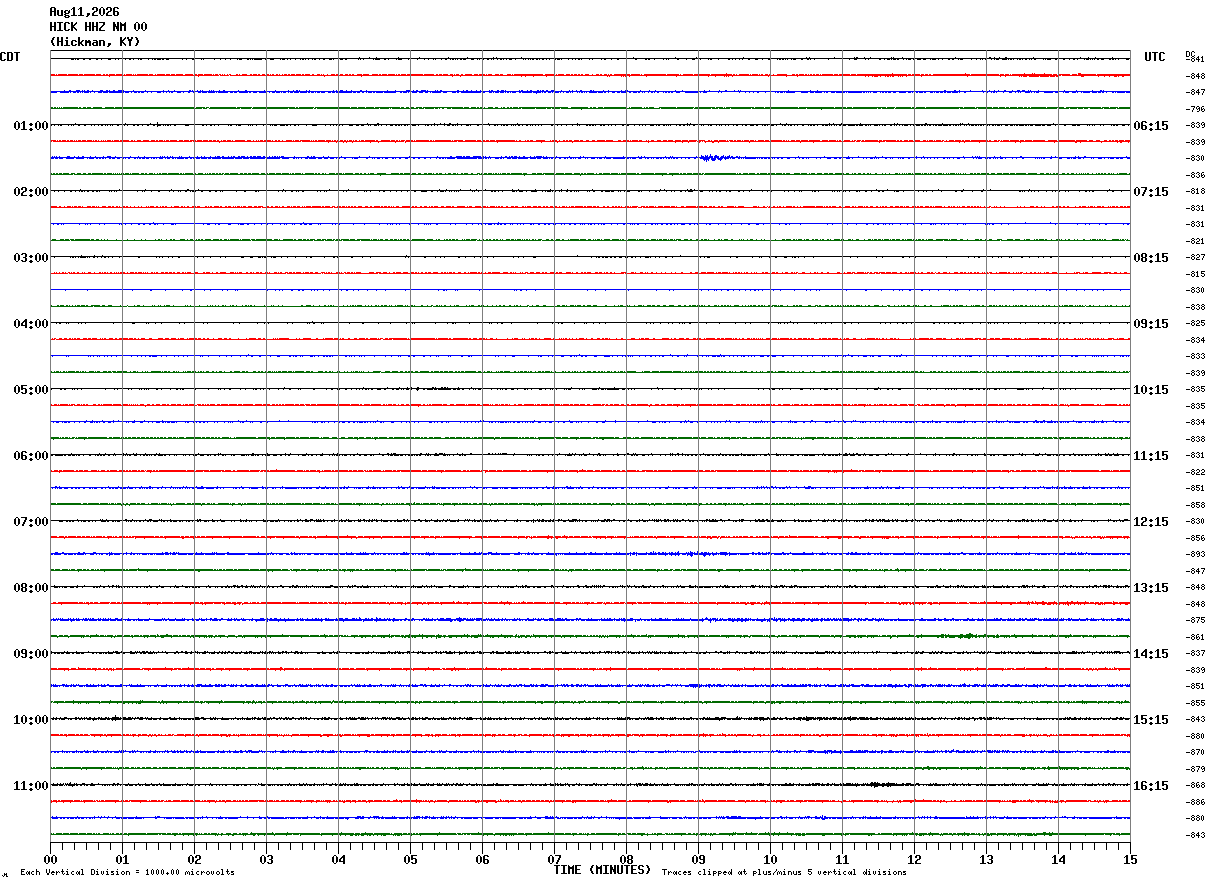The width and height of the screenshot is (1210, 886).
Task: Click the traces clipped footnote text
Action: 784,873
